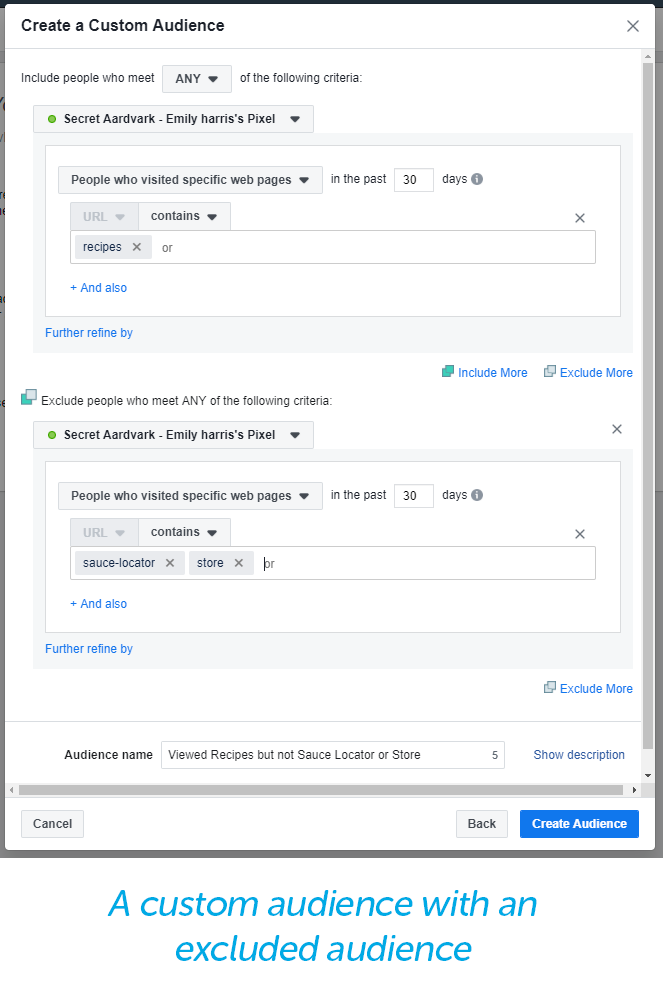The height and width of the screenshot is (1000, 663).
Task: Click the Back button
Action: 481,823
